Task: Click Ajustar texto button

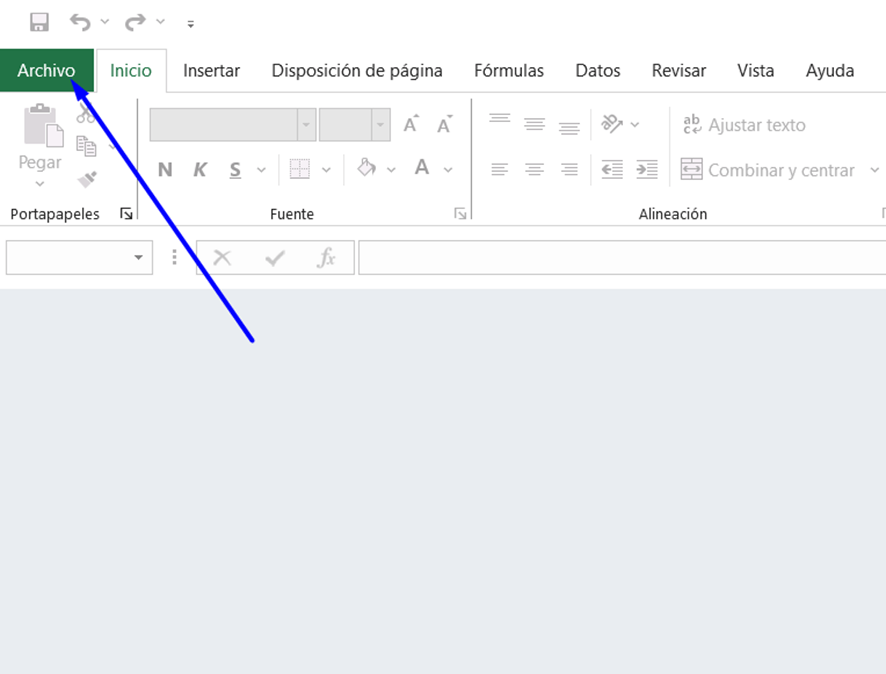Action: 744,125
